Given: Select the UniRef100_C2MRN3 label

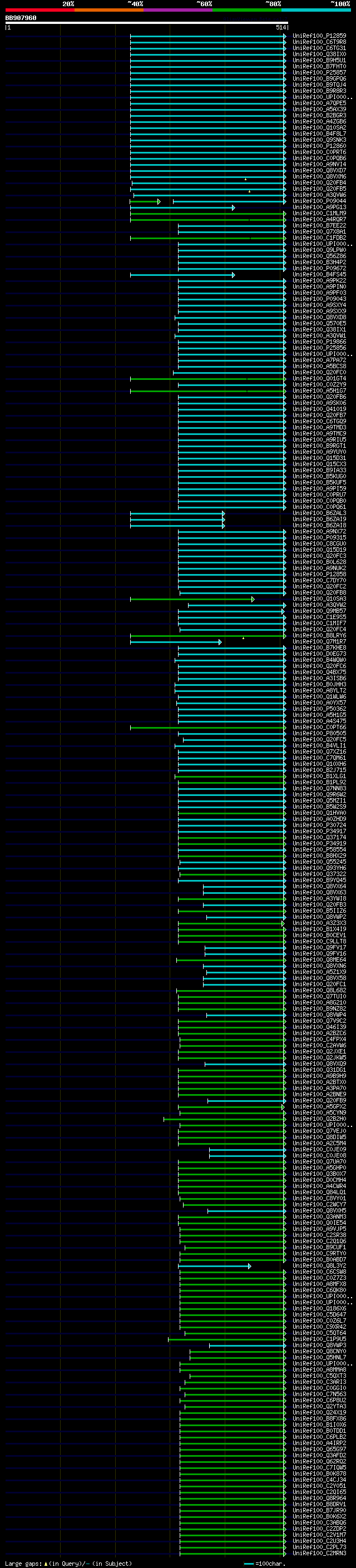Looking at the screenshot, I should click(319, 1554).
